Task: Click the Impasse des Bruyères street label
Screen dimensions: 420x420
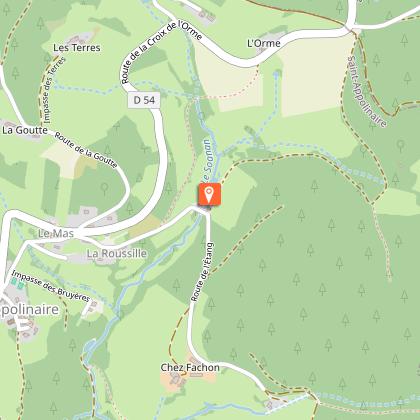Action: pyautogui.click(x=51, y=286)
